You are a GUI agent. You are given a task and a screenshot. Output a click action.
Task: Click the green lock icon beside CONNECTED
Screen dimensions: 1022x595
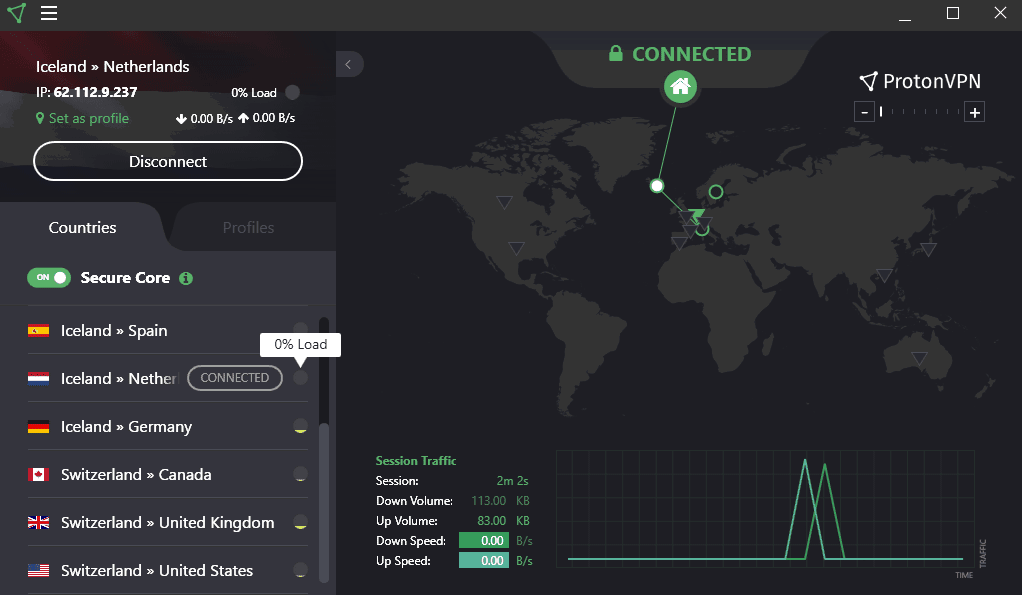(x=615, y=53)
